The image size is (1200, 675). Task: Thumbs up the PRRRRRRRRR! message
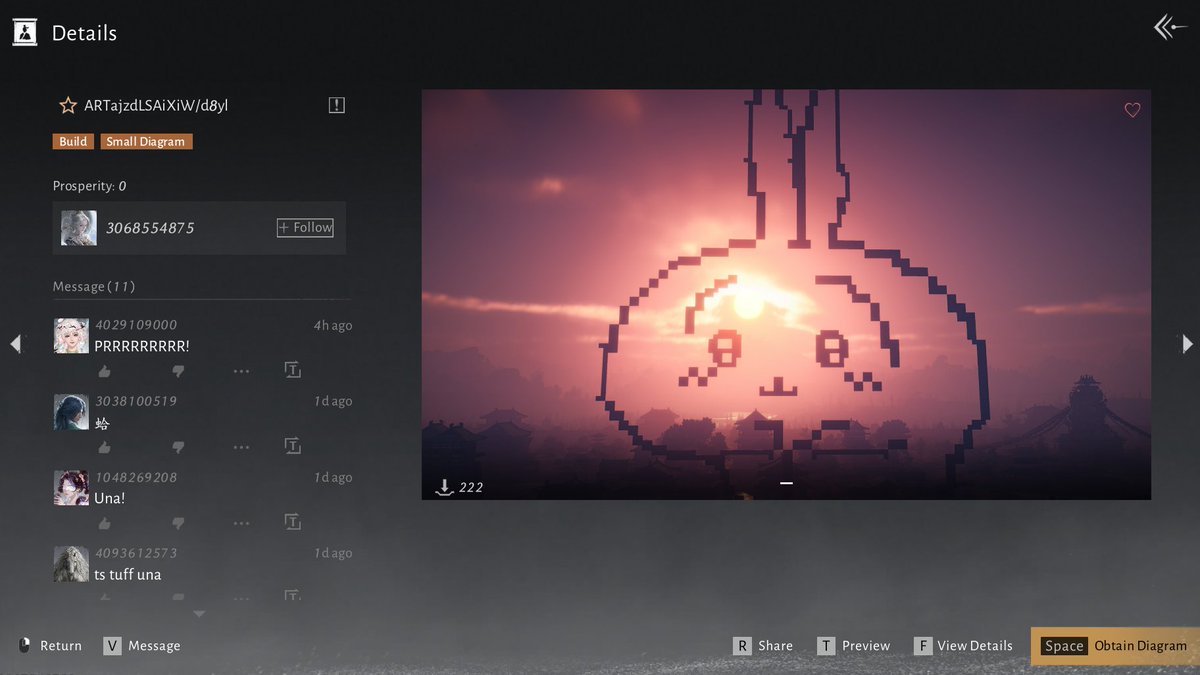104,371
